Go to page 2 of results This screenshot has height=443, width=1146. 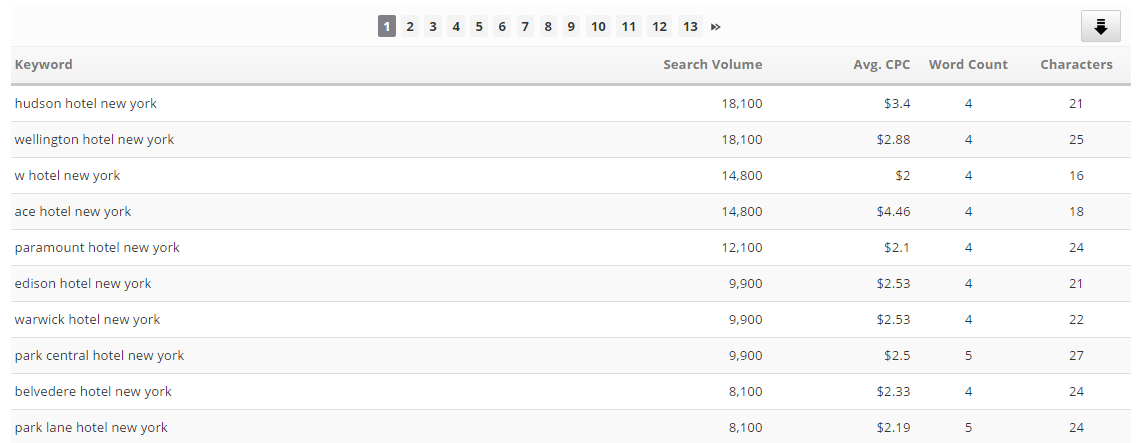(410, 27)
